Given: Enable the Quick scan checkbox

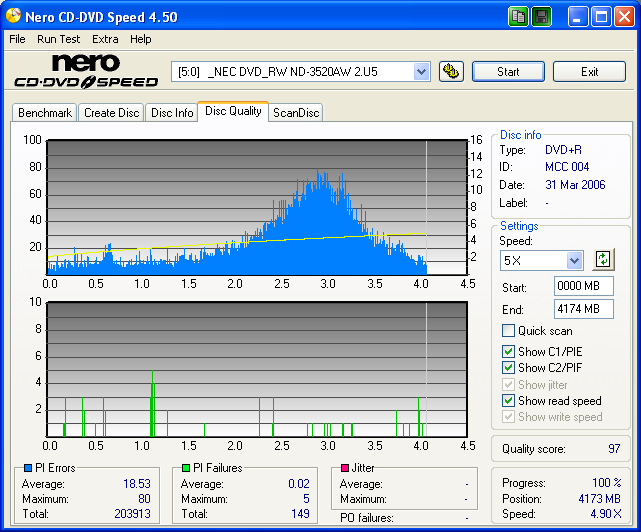Looking at the screenshot, I should tap(508, 330).
